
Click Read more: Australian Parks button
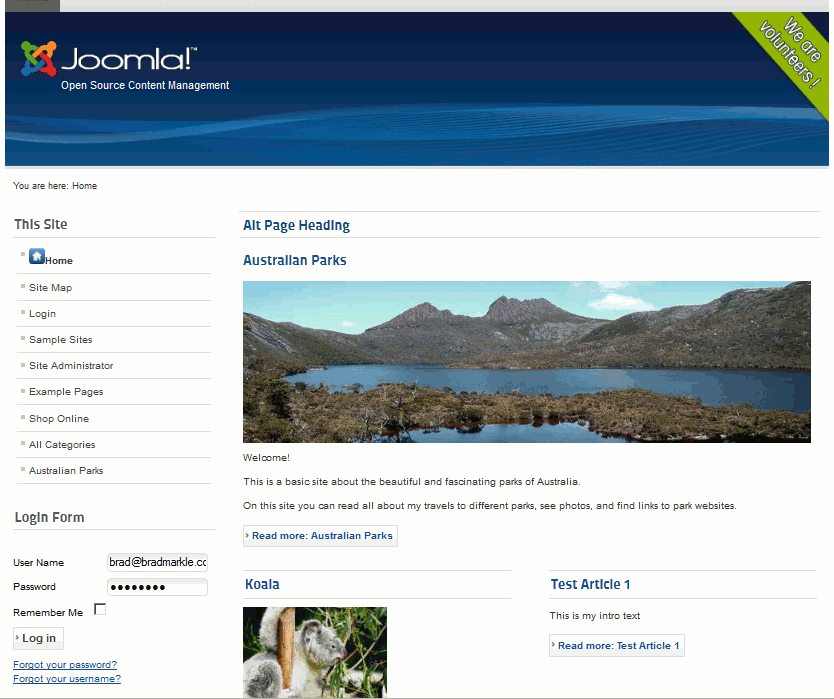[x=320, y=536]
